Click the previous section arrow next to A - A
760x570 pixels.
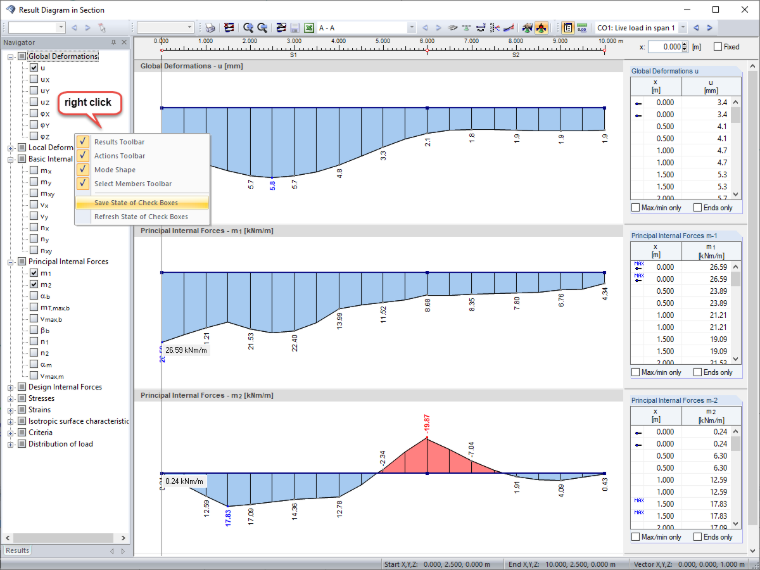425,28
